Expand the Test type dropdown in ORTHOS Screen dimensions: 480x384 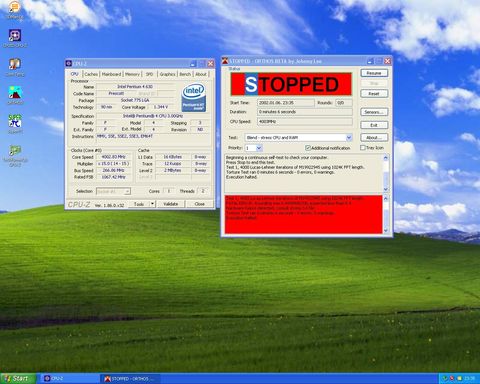349,137
